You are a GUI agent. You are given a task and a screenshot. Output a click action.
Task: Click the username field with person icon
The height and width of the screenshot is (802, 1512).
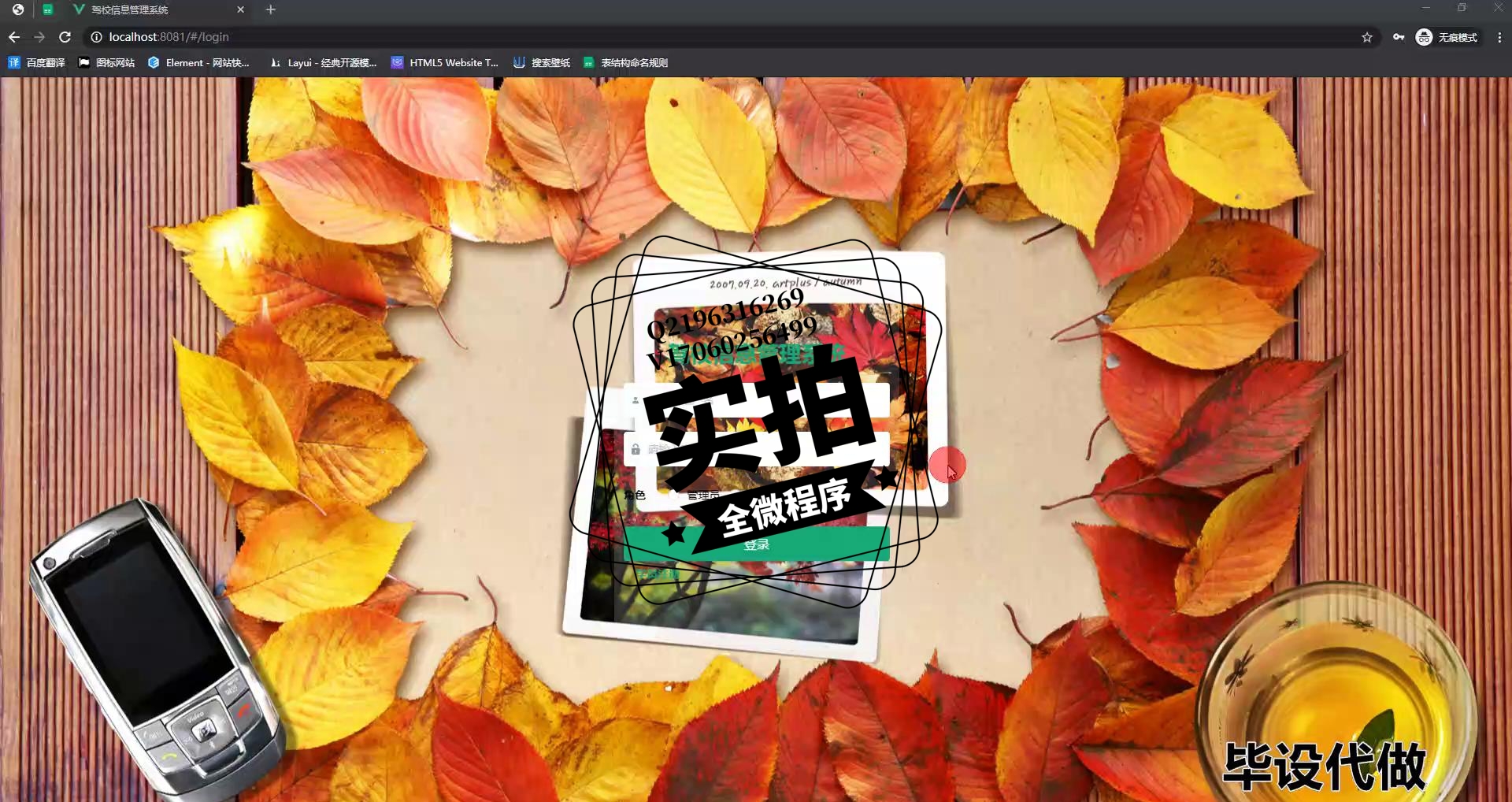tap(757, 400)
